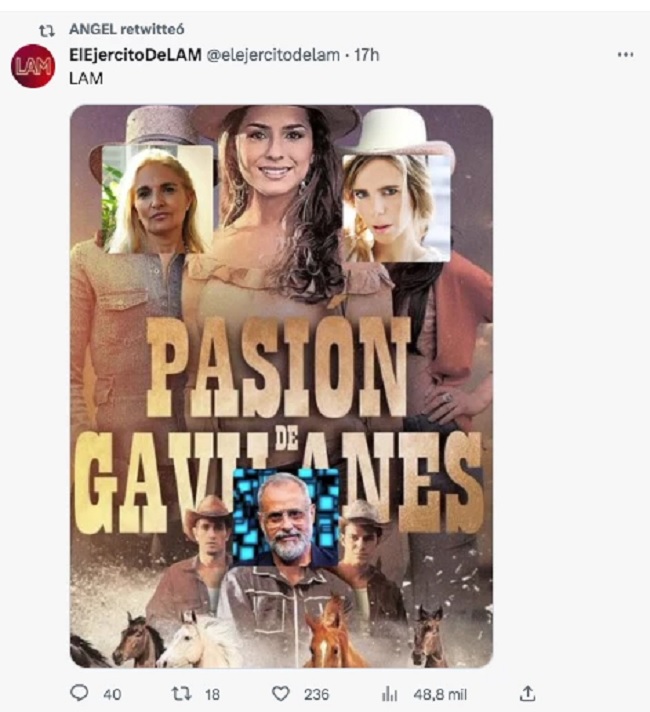The image size is (650, 712).
Task: Open ElEjercitoDeLAM display name link
Action: point(135,55)
